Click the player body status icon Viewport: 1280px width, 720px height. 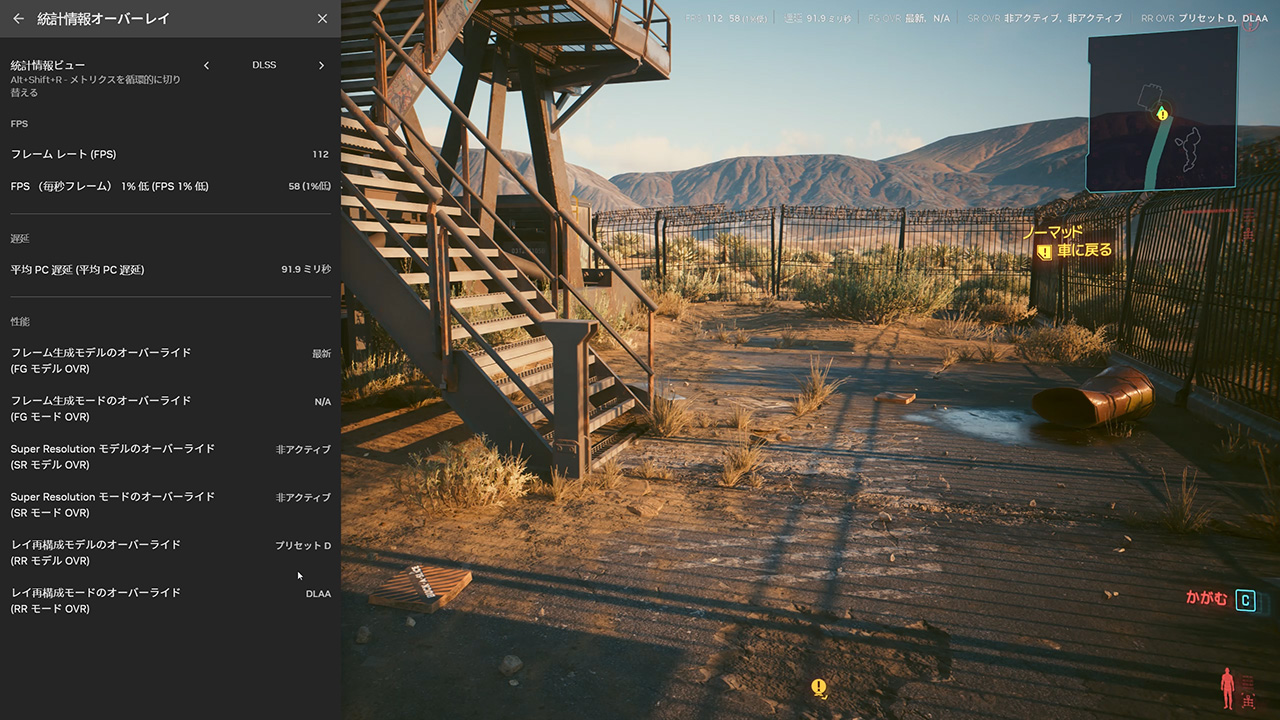coord(1227,688)
